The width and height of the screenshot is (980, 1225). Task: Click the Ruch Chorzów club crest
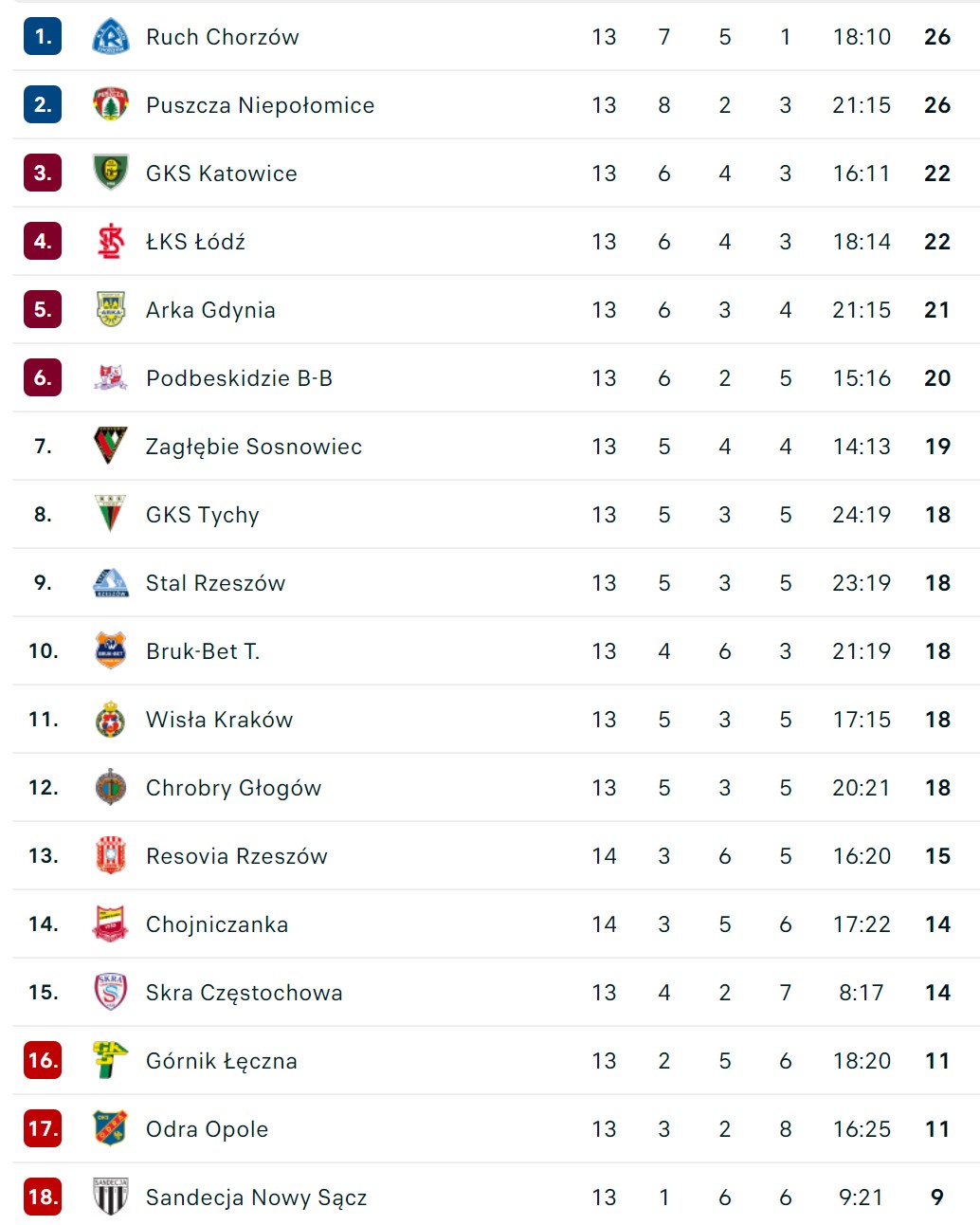[111, 37]
